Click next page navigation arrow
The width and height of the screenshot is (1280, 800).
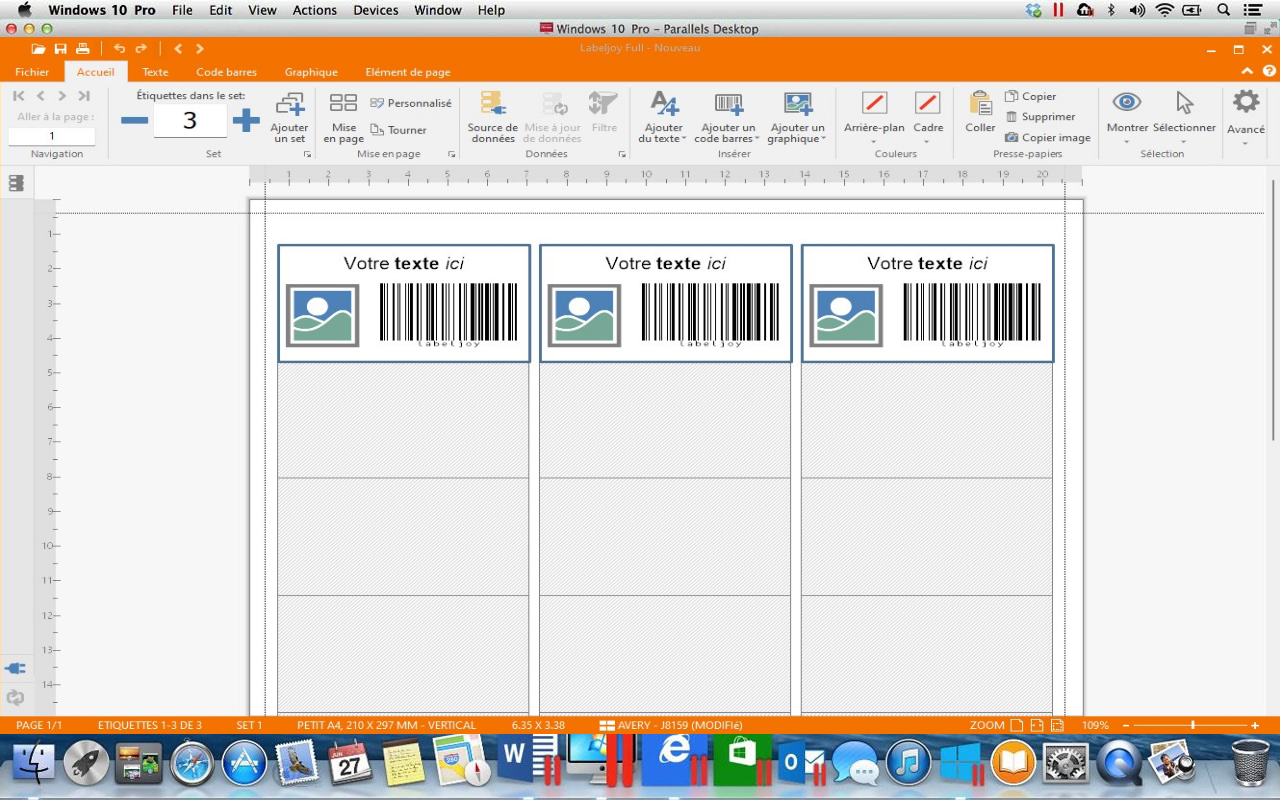tap(62, 96)
